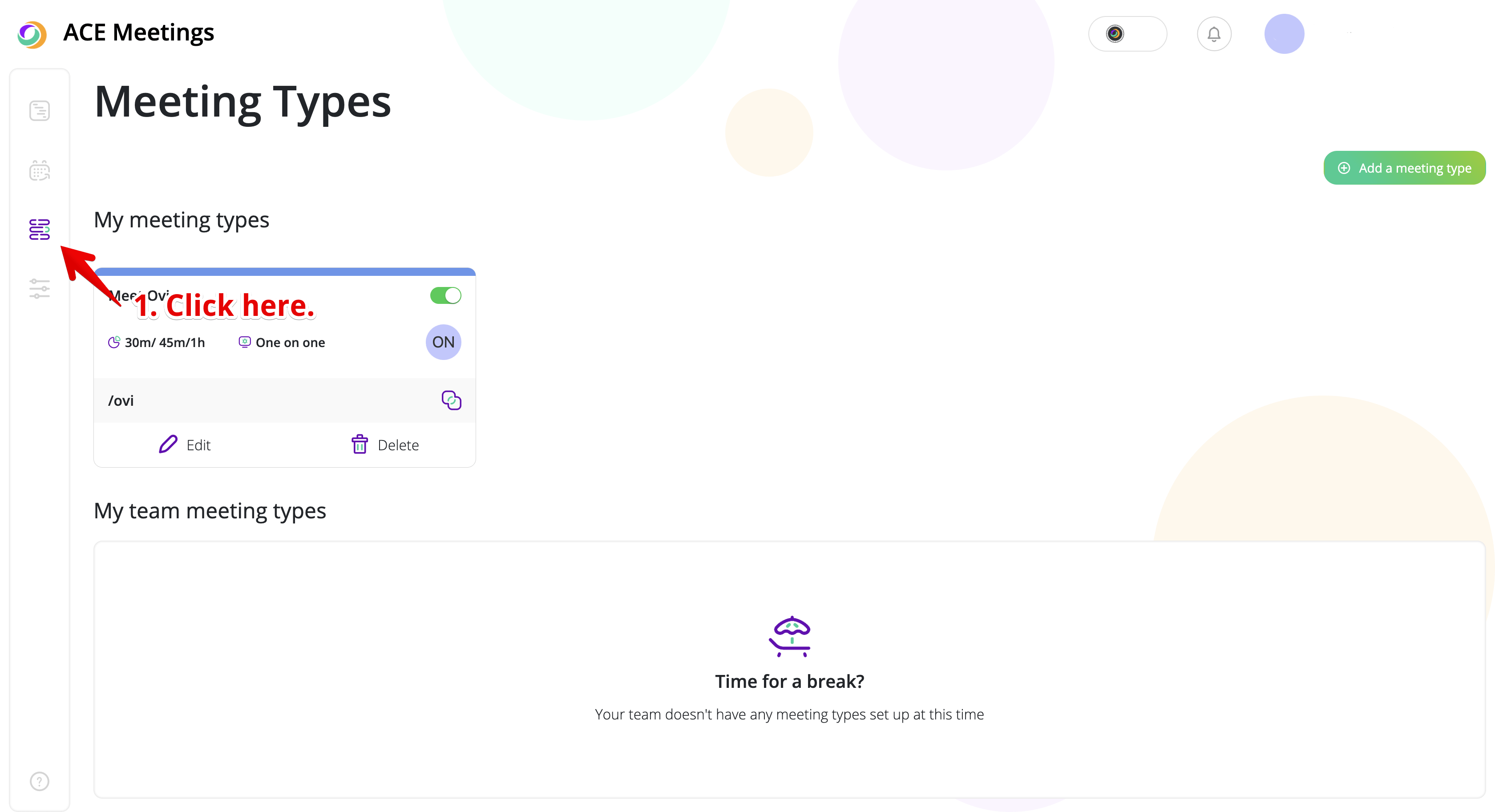Open the help question mark icon
The image size is (1495, 812).
point(40,781)
